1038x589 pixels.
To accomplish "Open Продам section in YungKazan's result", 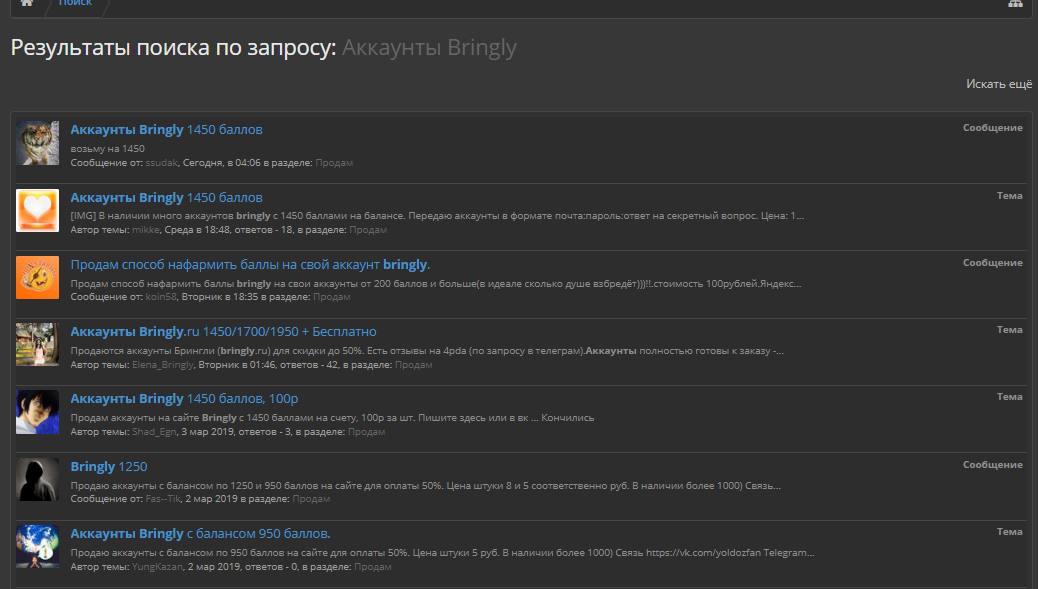I will pos(373,566).
